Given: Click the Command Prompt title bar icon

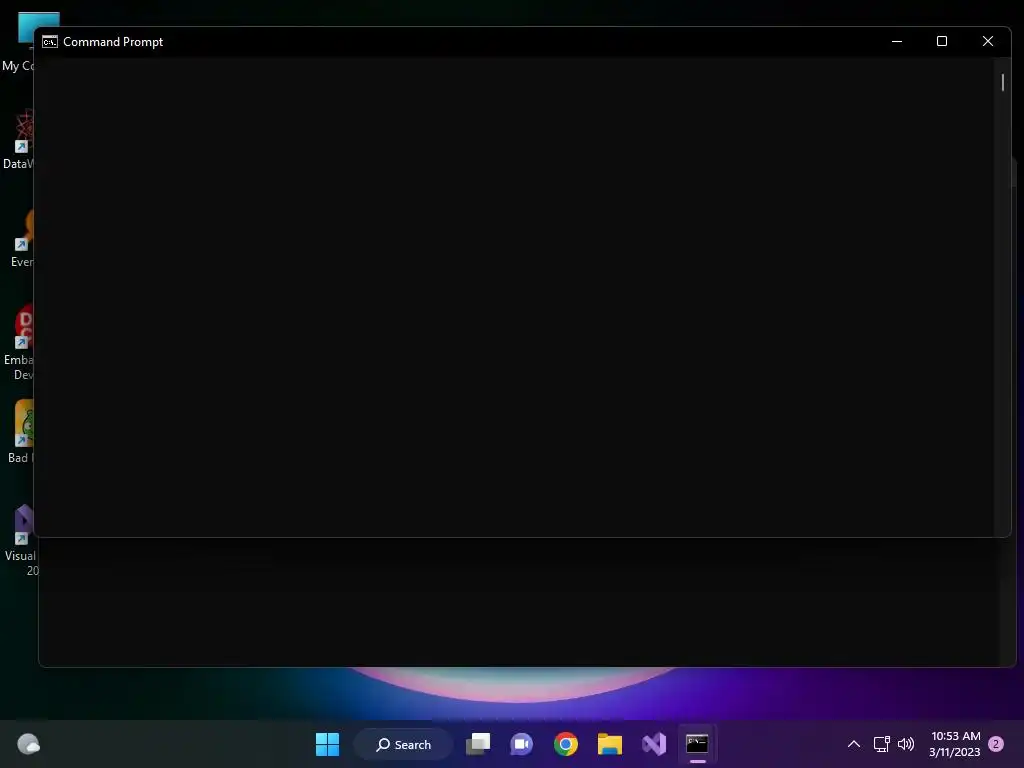Looking at the screenshot, I should [50, 42].
